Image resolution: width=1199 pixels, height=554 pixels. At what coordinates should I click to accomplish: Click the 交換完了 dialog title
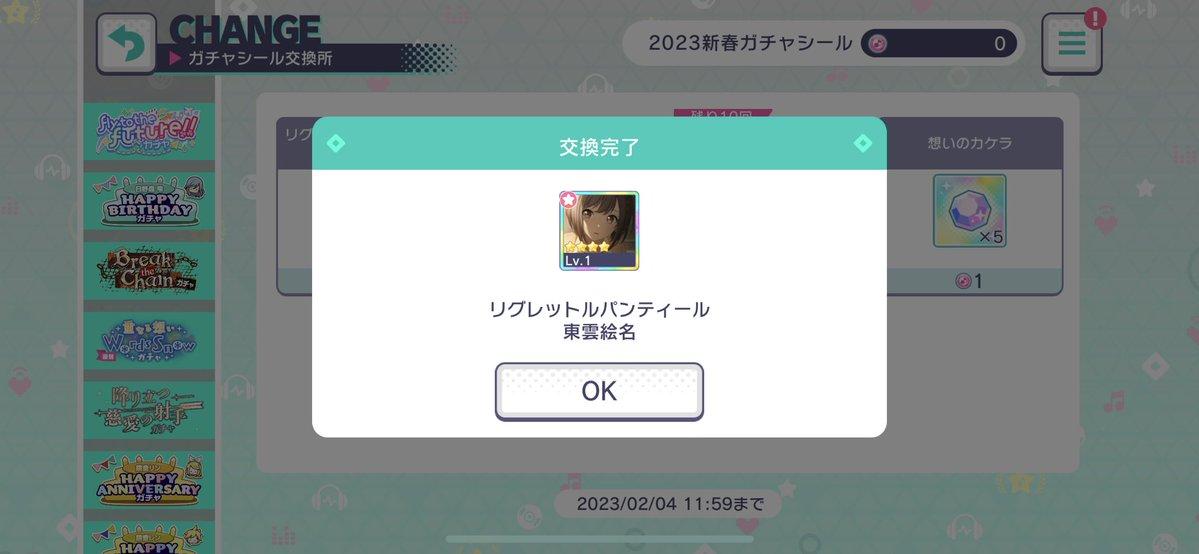[599, 147]
